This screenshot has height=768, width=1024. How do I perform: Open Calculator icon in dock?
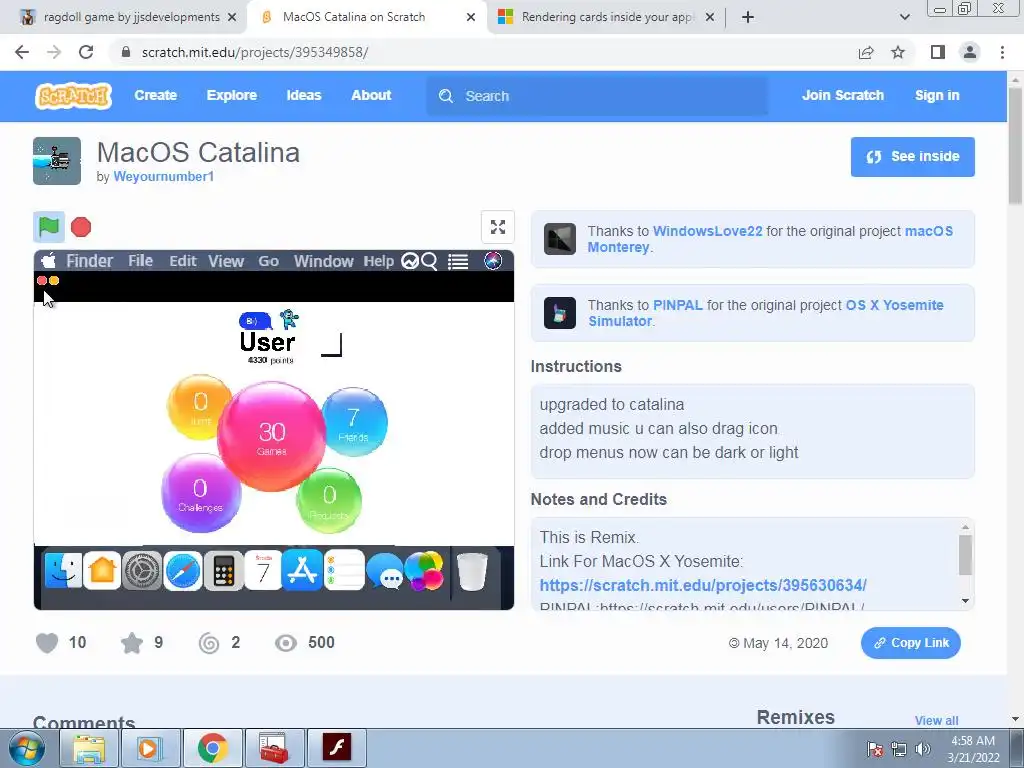[x=223, y=571]
